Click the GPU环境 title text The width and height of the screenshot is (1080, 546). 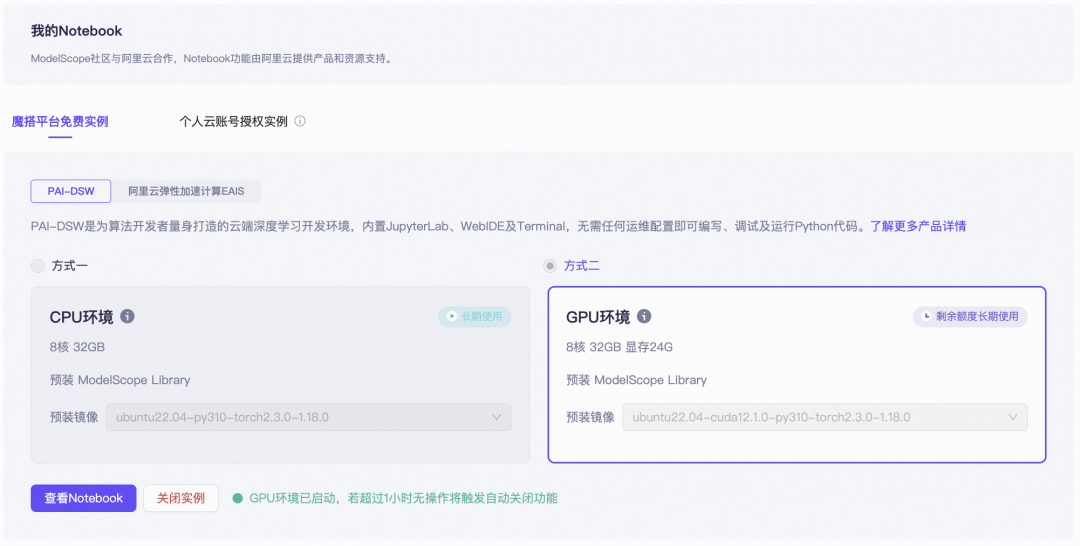click(x=598, y=317)
